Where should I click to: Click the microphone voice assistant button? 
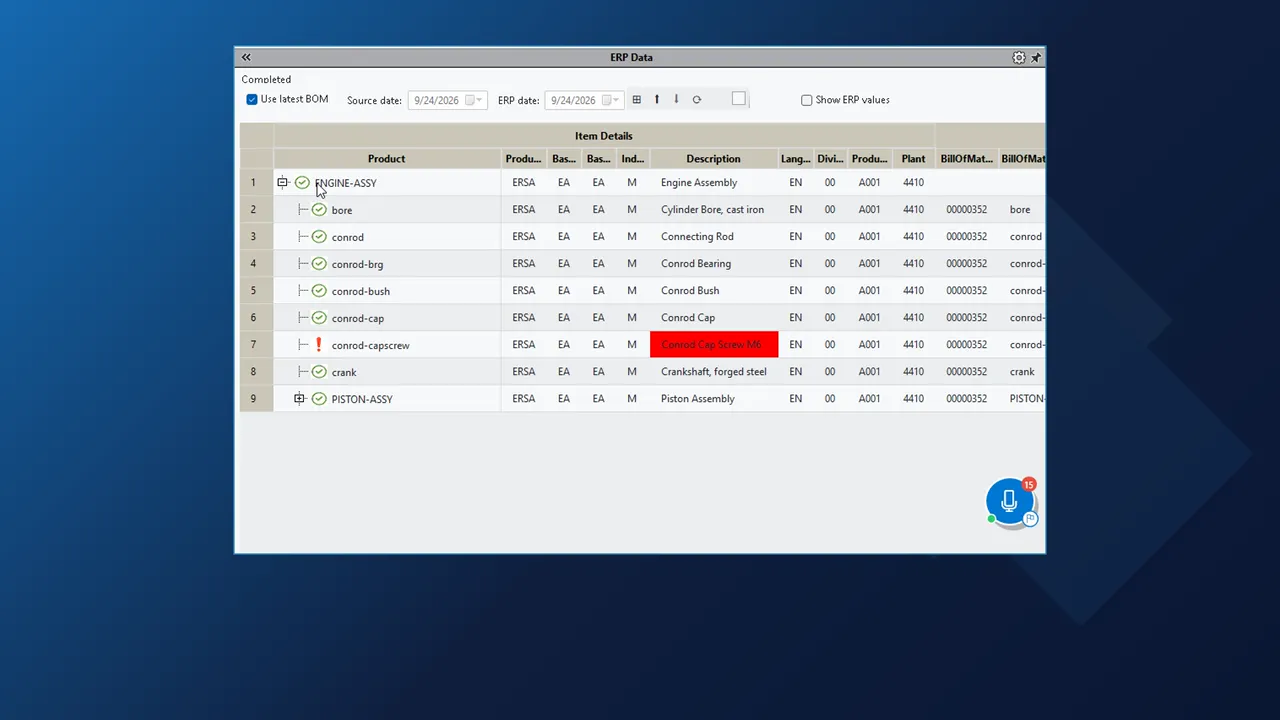click(1009, 502)
